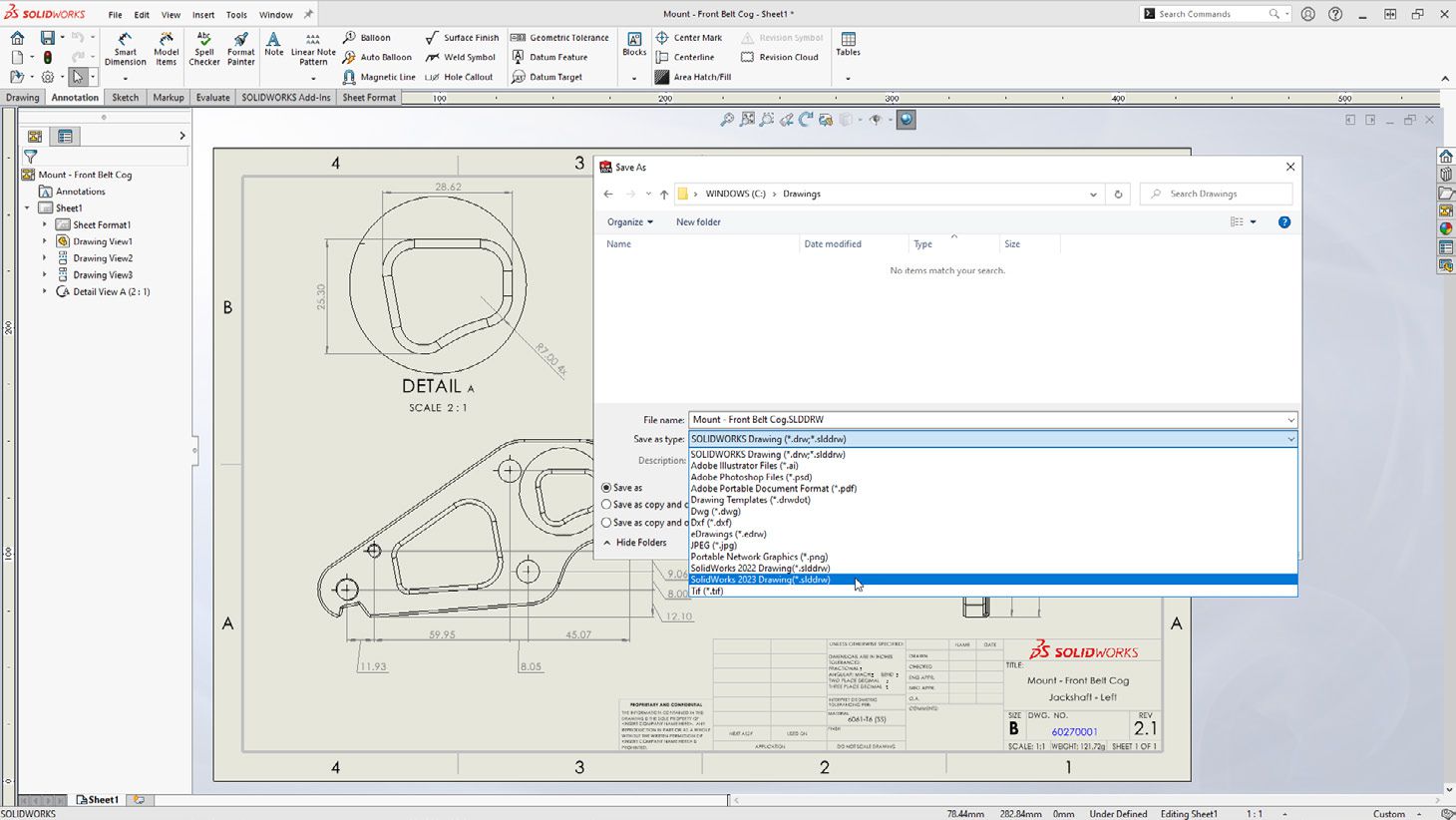This screenshot has height=820, width=1456.
Task: Click the New folder button
Action: click(698, 221)
